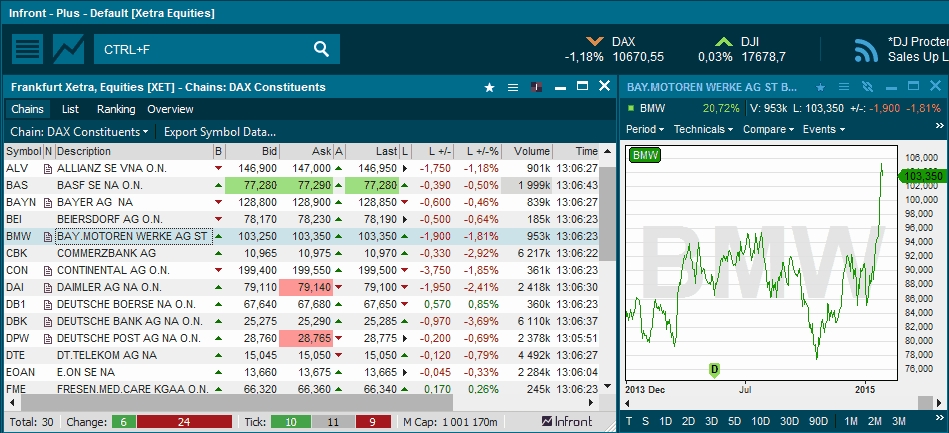Sort by the Description column header
Image resolution: width=949 pixels, height=433 pixels.
134,151
